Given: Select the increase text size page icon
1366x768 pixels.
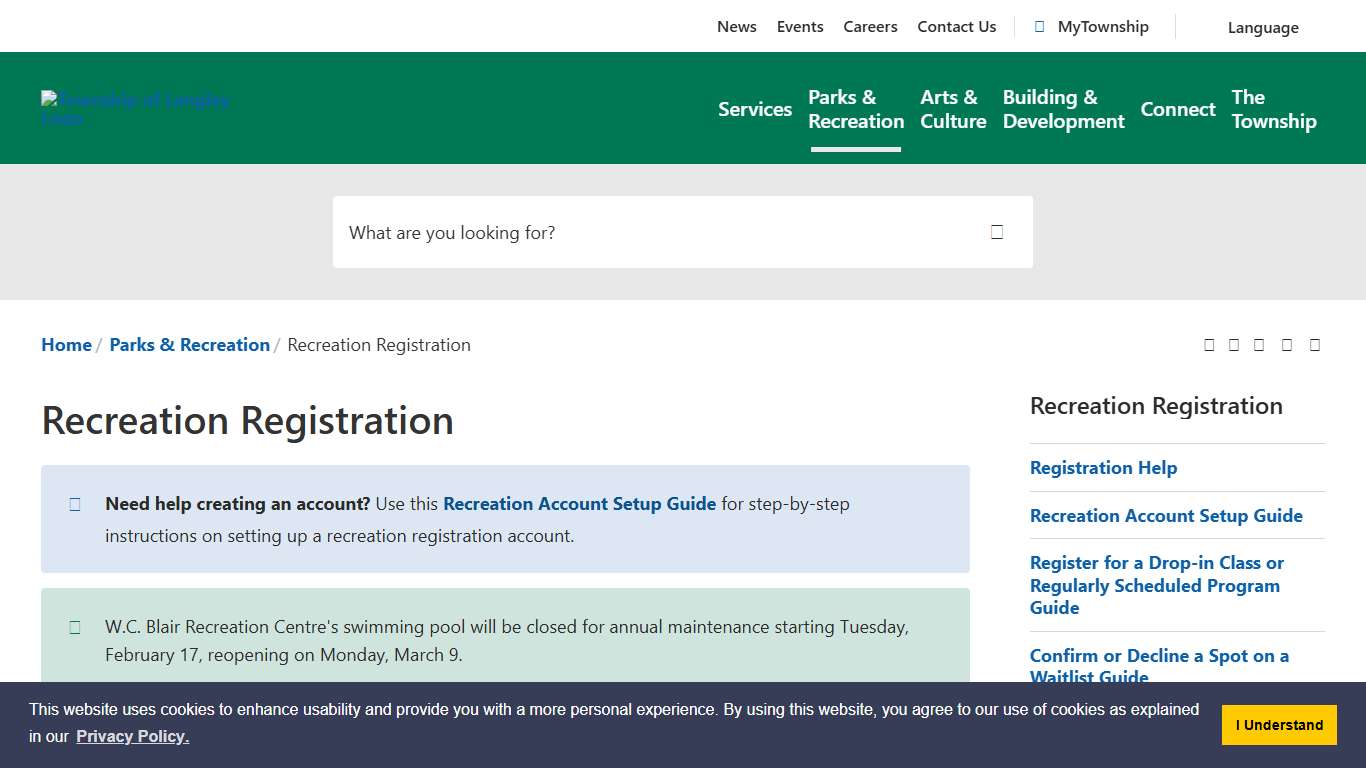Looking at the screenshot, I should (1232, 344).
